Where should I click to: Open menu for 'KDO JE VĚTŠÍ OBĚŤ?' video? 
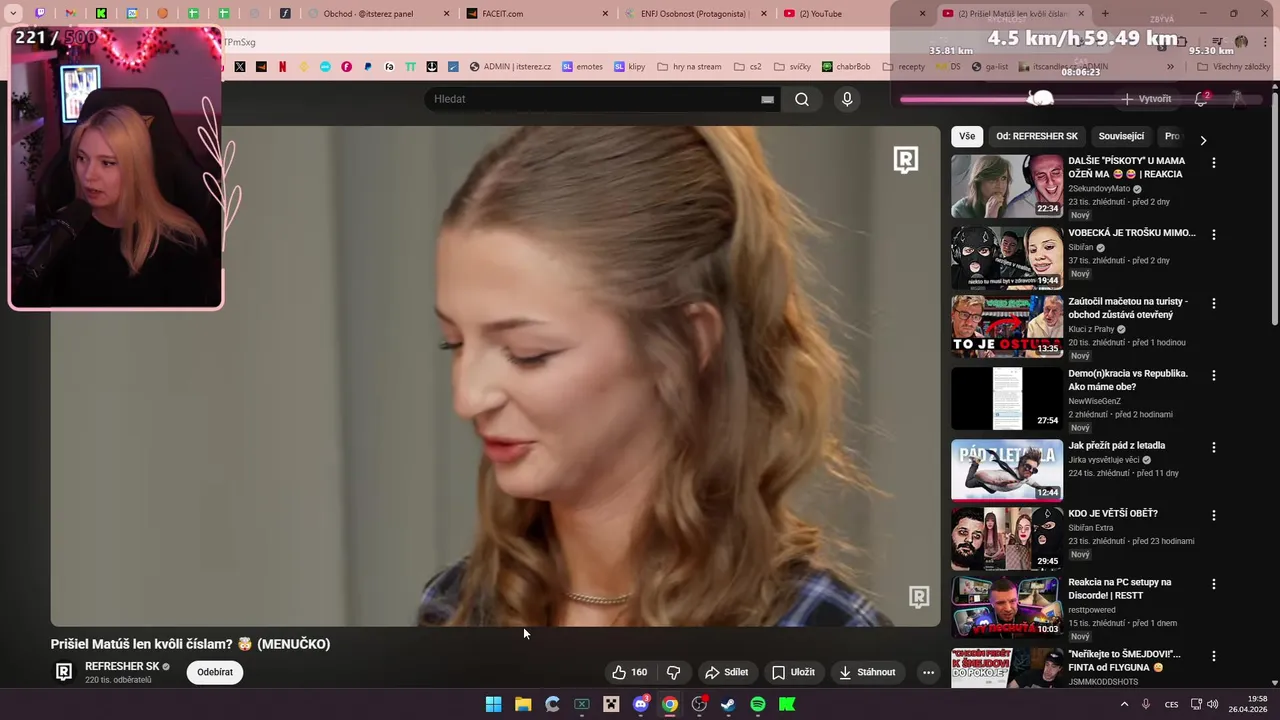(1214, 515)
